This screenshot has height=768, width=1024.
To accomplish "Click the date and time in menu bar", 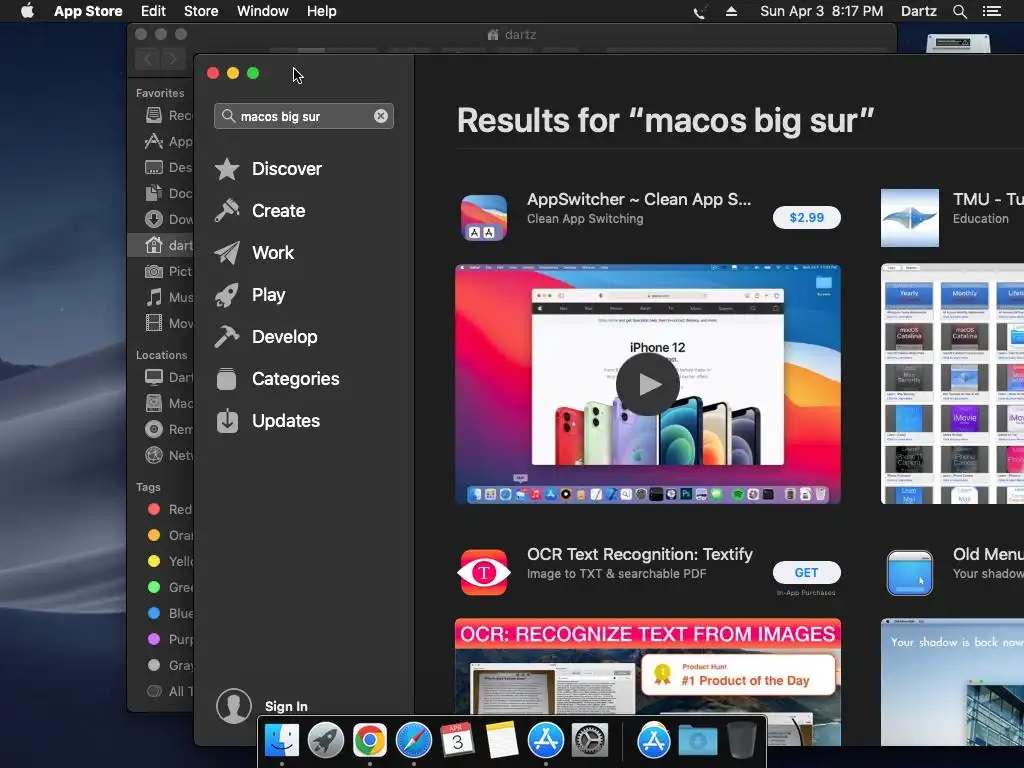I will coord(822,11).
